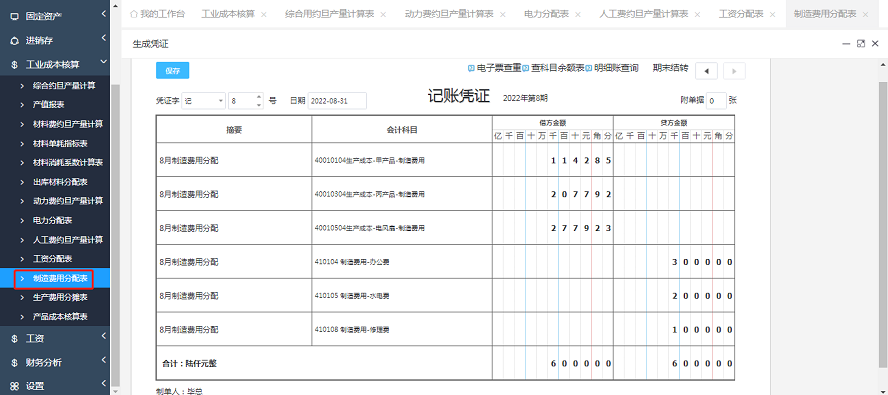The image size is (888, 395).
Task: Click the next voucher arrow button
Action: 735,71
